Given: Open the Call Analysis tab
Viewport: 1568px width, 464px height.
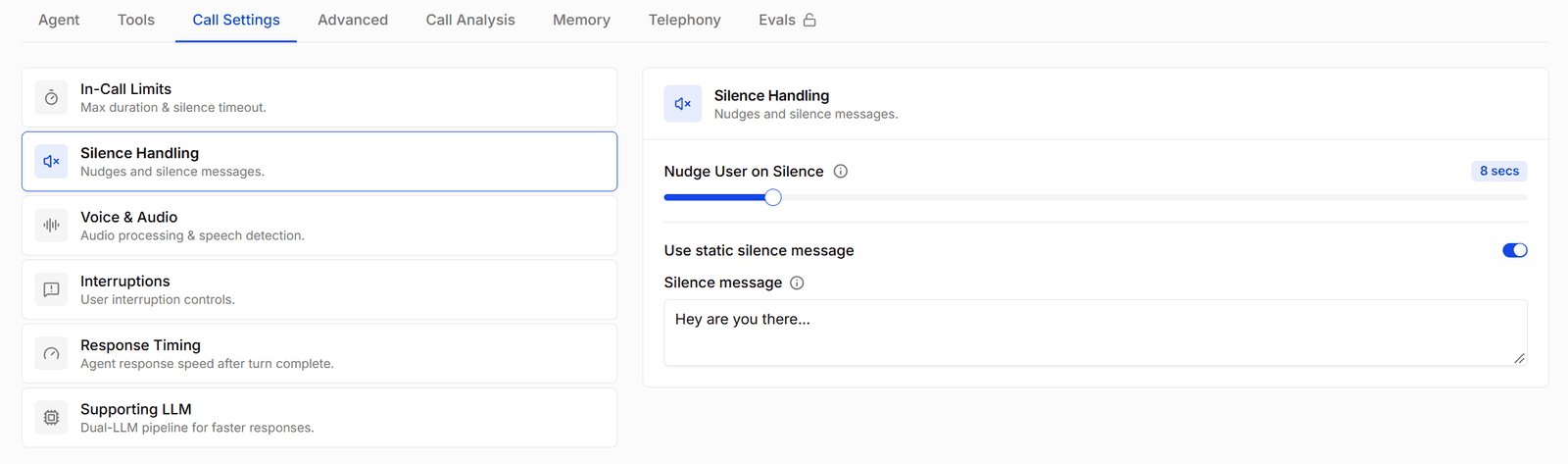Looking at the screenshot, I should 470,20.
